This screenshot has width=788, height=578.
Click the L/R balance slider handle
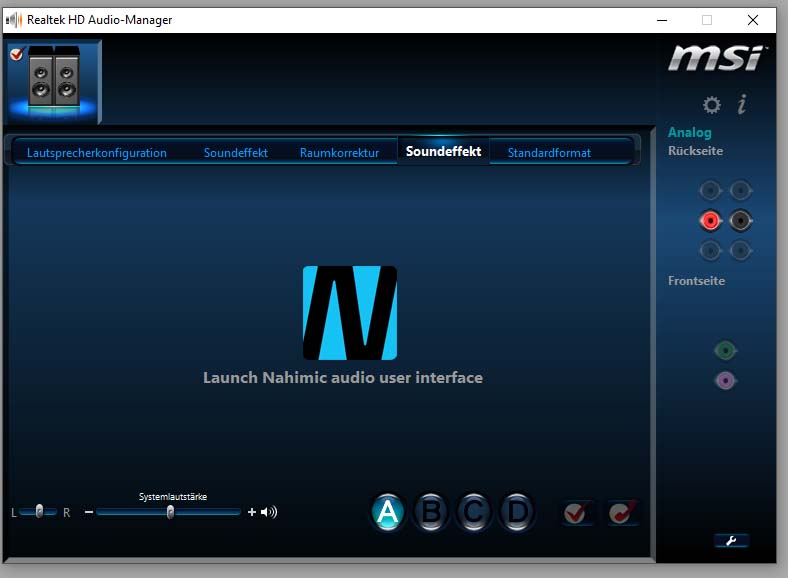(x=39, y=512)
